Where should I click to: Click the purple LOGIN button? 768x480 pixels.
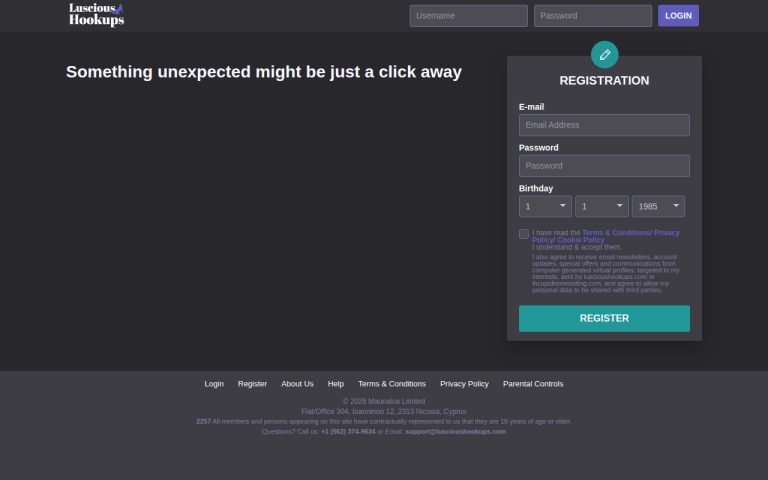(678, 16)
